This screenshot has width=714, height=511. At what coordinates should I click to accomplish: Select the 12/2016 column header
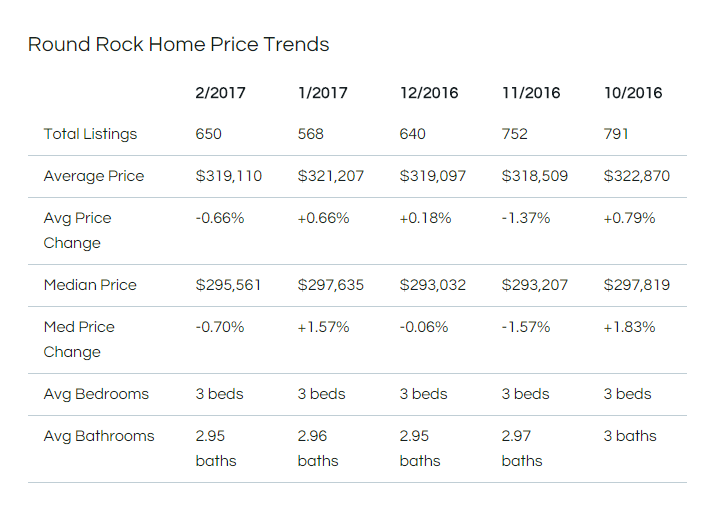click(429, 93)
